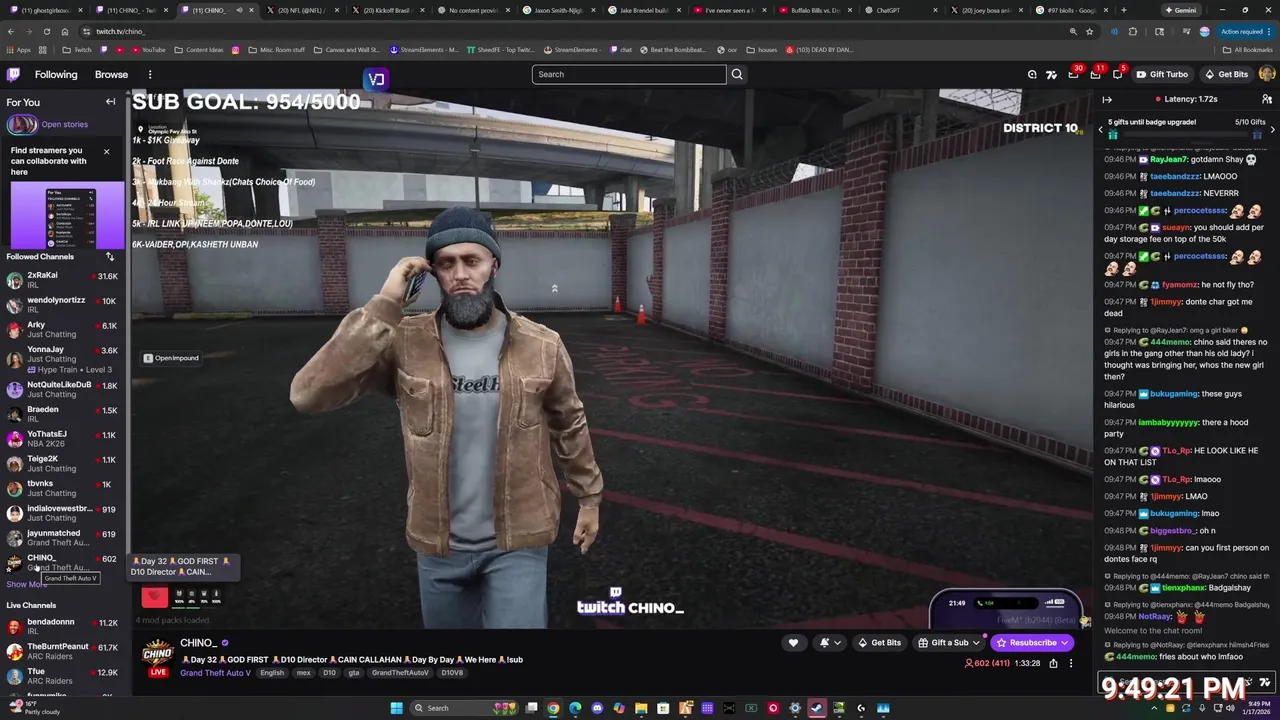Open Steam from the taskbar
Viewport: 1280px width, 720px height.
pyautogui.click(x=817, y=708)
